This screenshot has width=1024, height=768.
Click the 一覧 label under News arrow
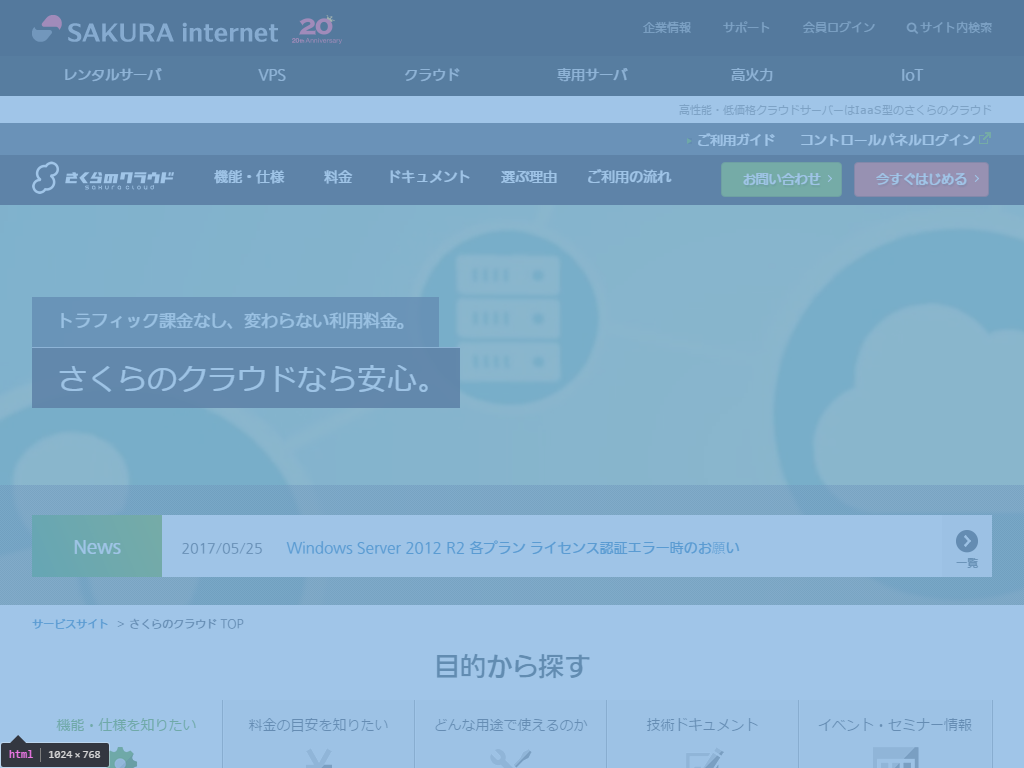coord(967,563)
